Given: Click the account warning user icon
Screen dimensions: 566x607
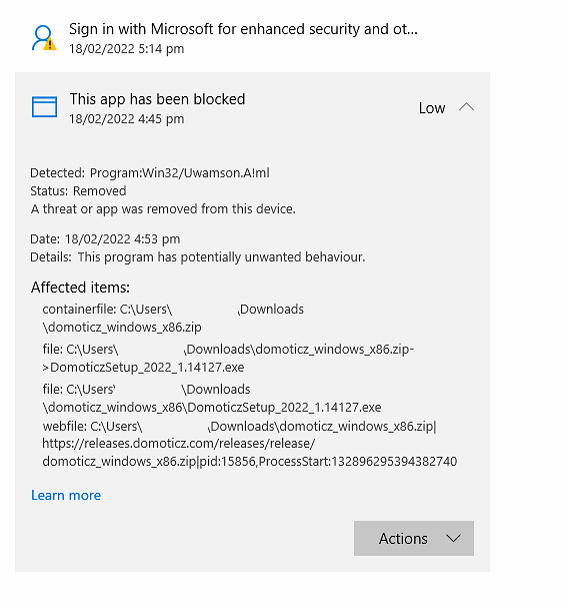Looking at the screenshot, I should click(x=44, y=38).
